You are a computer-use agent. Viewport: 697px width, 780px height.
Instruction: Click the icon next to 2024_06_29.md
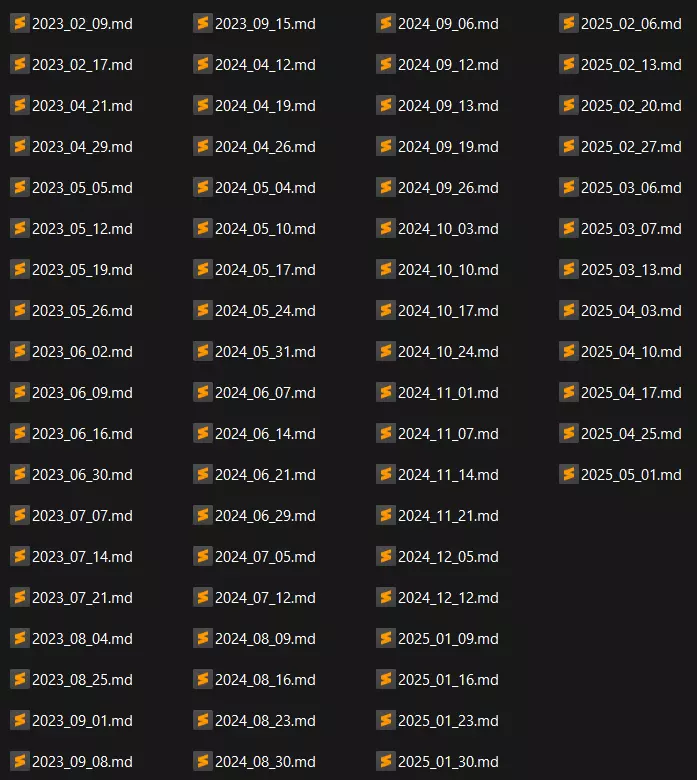point(203,515)
